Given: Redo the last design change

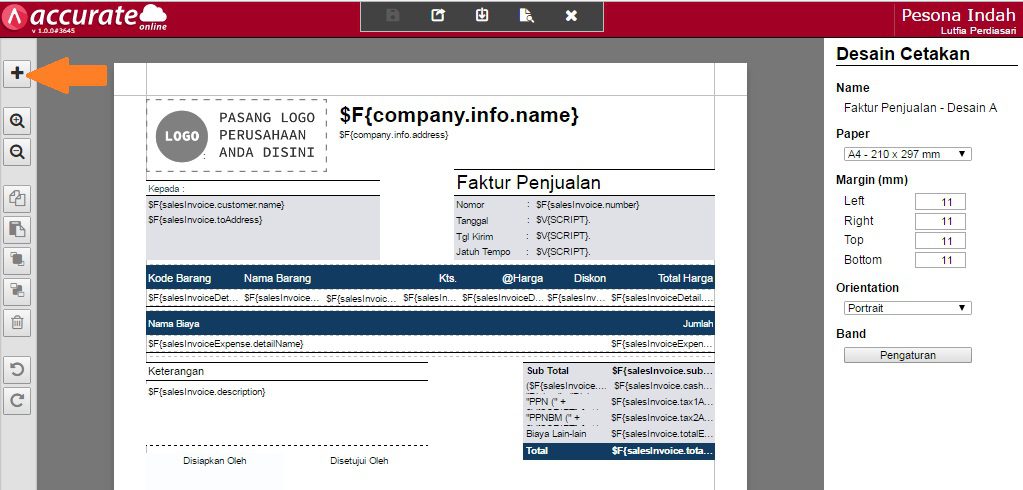Looking at the screenshot, I should 17,400.
